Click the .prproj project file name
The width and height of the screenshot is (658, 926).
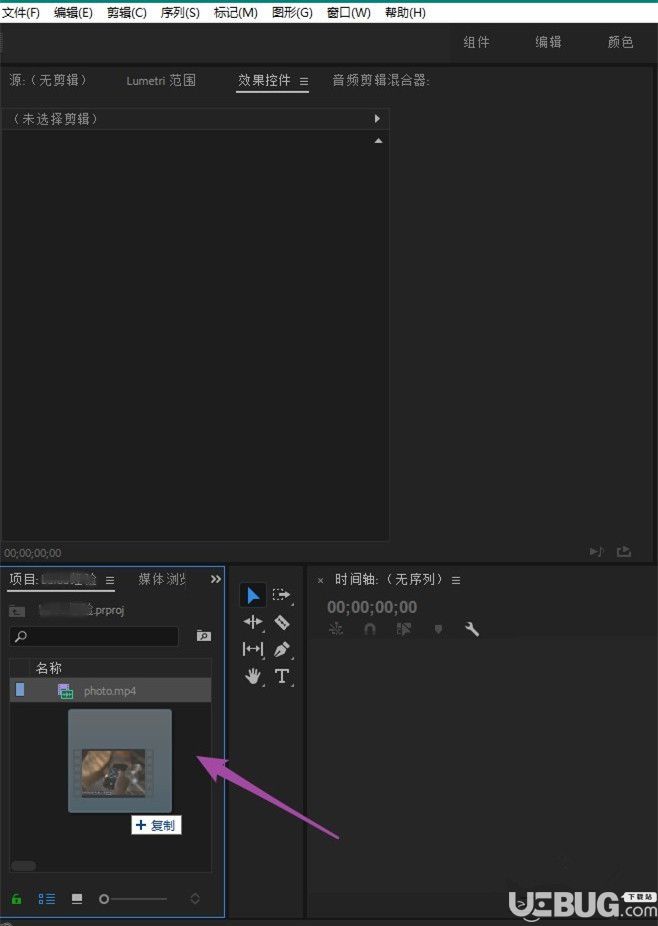[x=82, y=610]
